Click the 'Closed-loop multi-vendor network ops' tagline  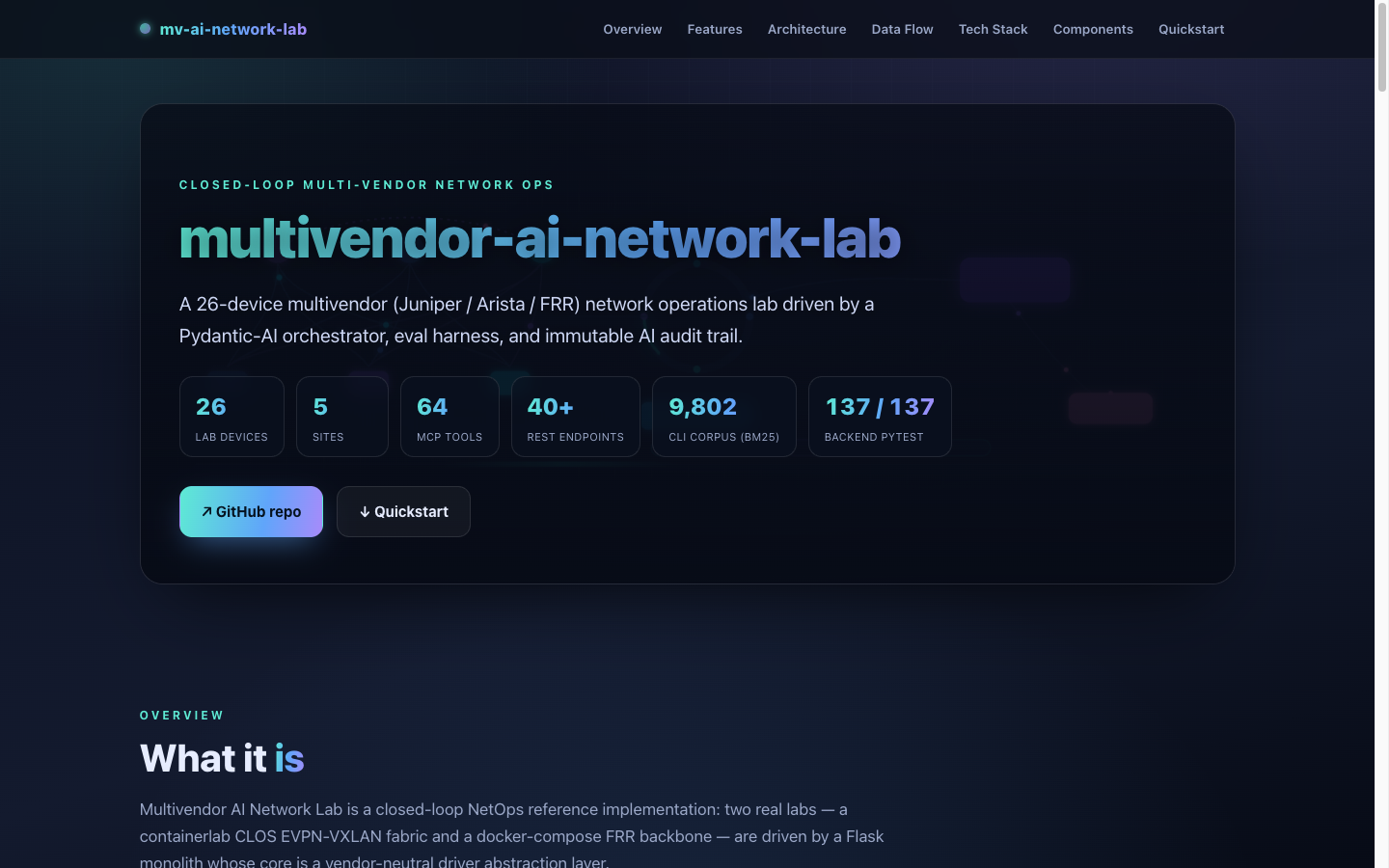click(x=367, y=185)
